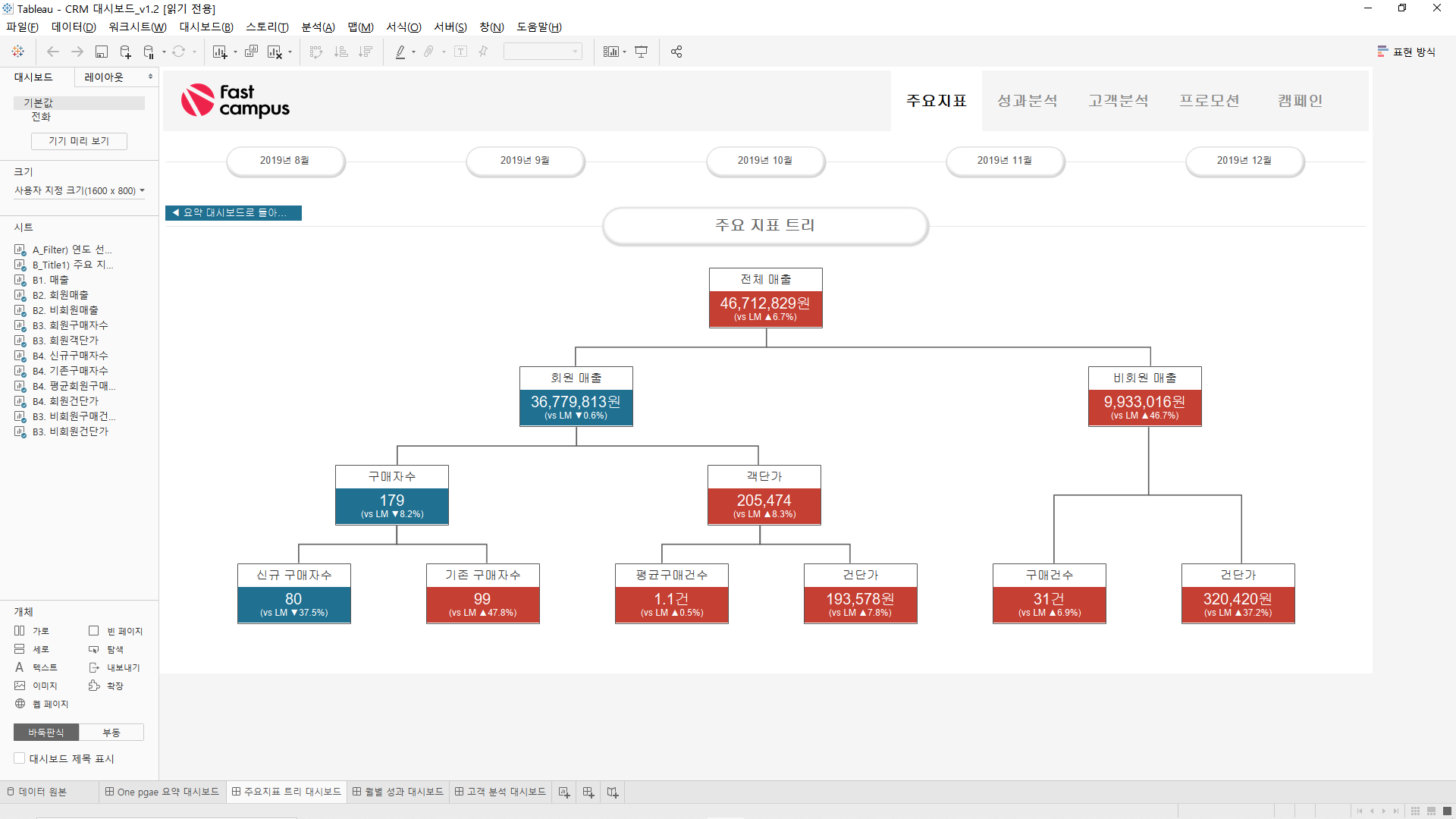Open the 사용자 지정 크기 size dropdown
The width and height of the screenshot is (1456, 819).
[80, 190]
